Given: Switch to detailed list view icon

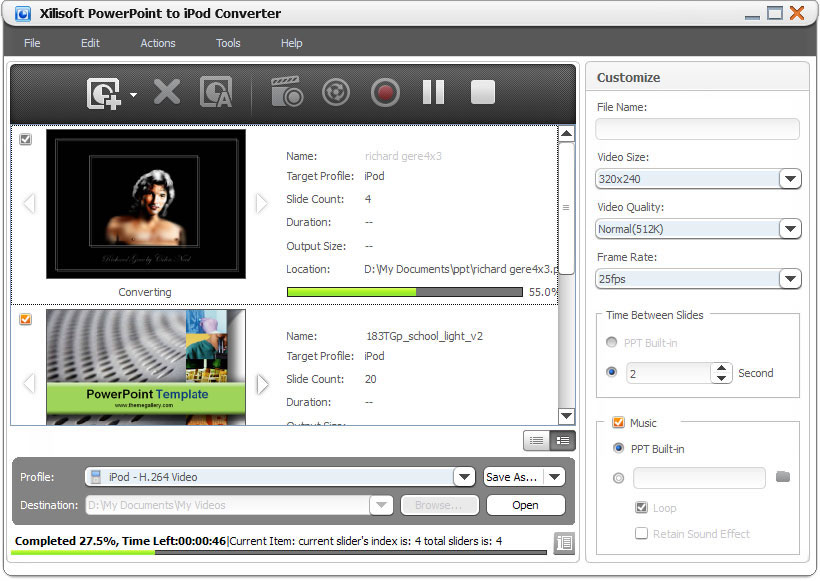Looking at the screenshot, I should (563, 440).
